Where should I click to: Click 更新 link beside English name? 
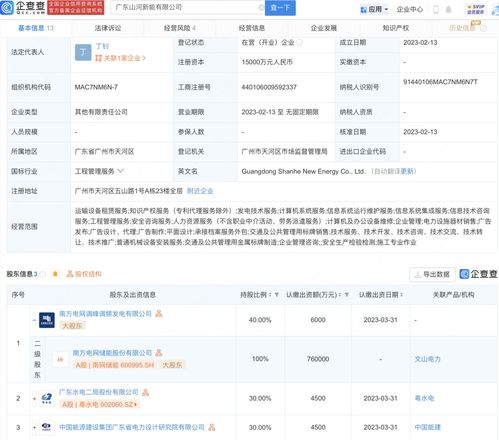click(x=407, y=171)
